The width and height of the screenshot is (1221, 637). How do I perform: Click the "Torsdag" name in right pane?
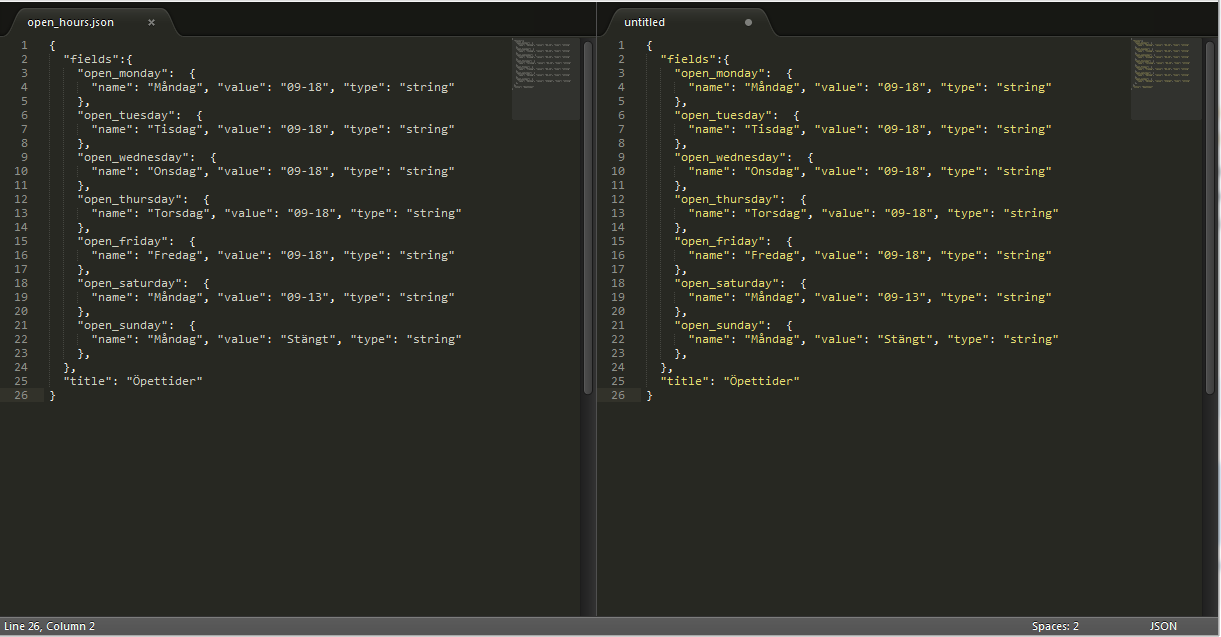778,213
